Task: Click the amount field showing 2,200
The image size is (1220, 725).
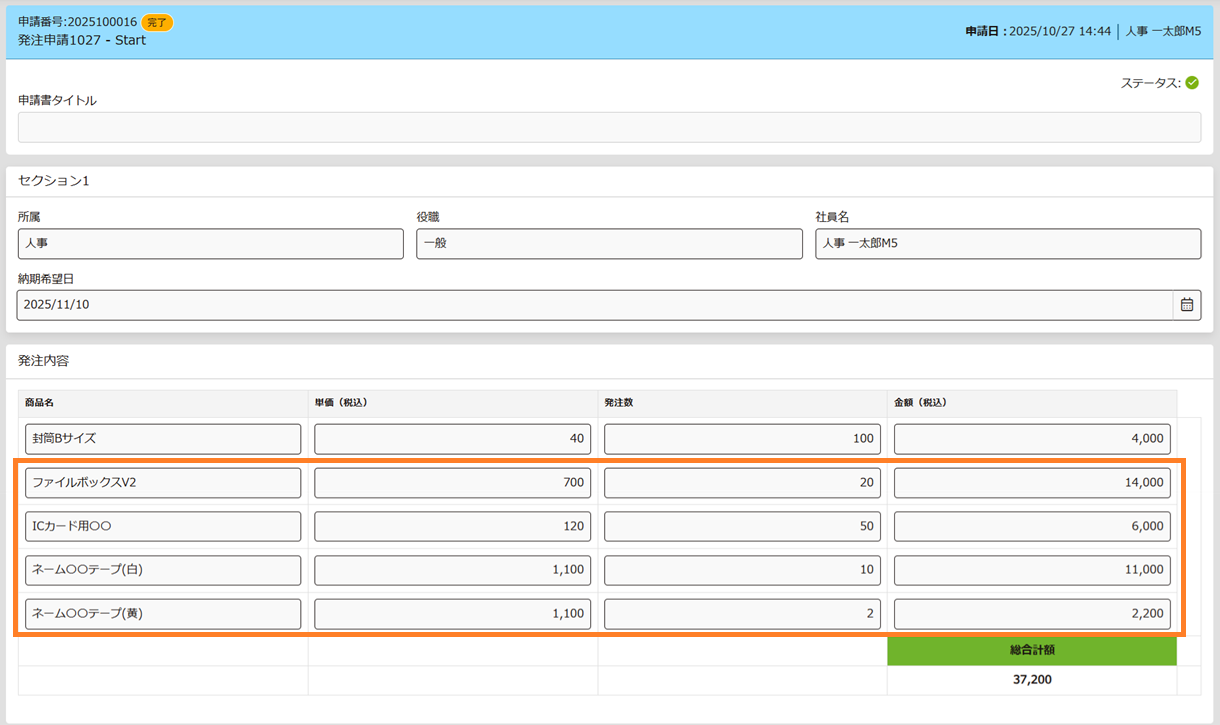Action: [x=1032, y=614]
